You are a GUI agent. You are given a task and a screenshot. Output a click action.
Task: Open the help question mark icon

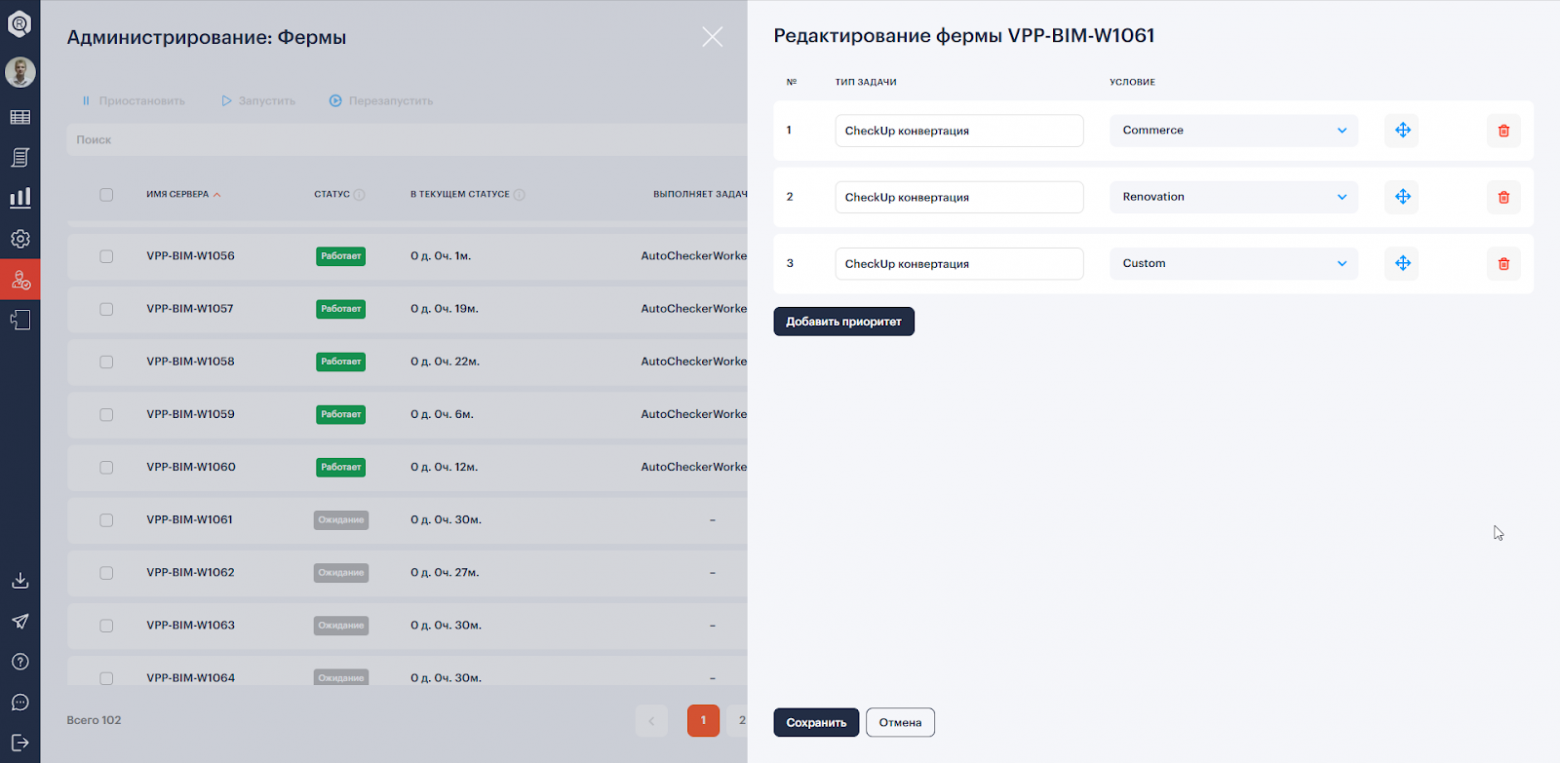[20, 662]
